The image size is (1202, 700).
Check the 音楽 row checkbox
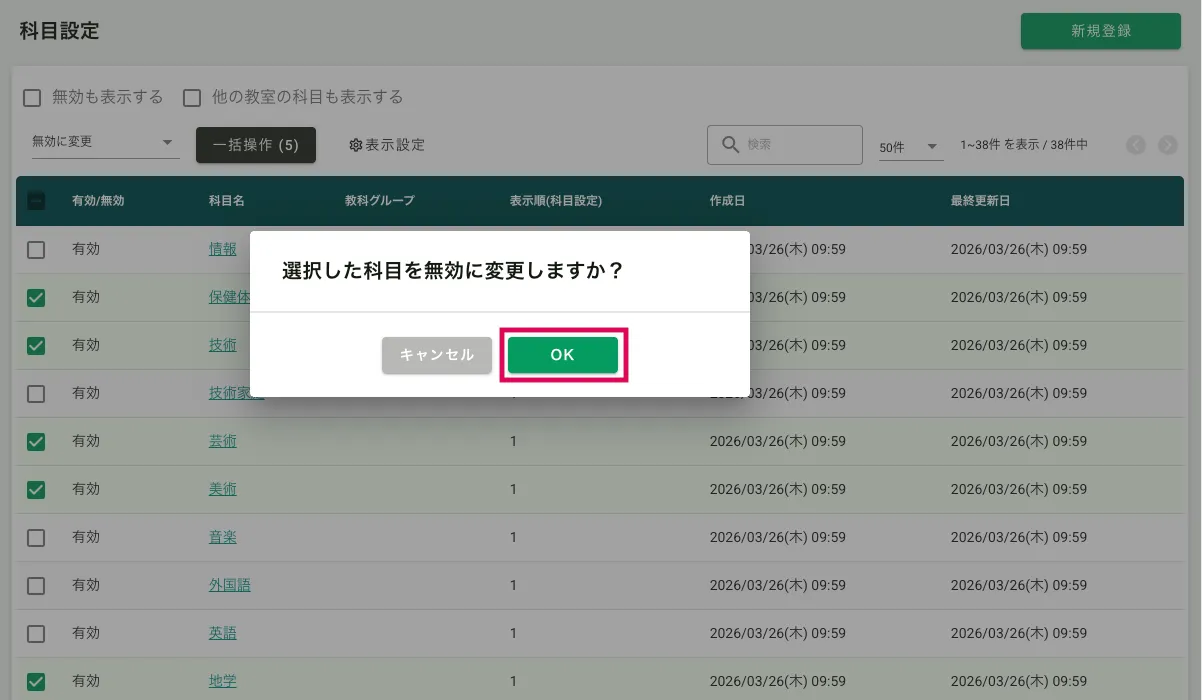(36, 538)
